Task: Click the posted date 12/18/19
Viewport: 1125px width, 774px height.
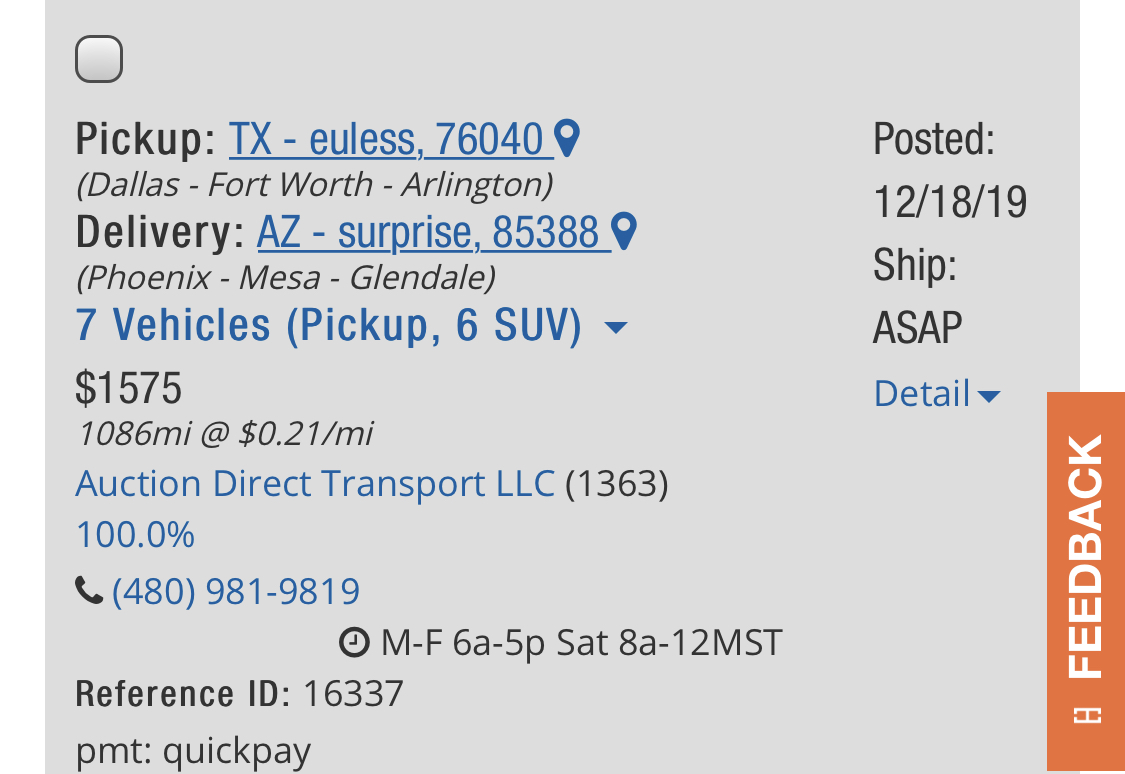Action: (950, 202)
